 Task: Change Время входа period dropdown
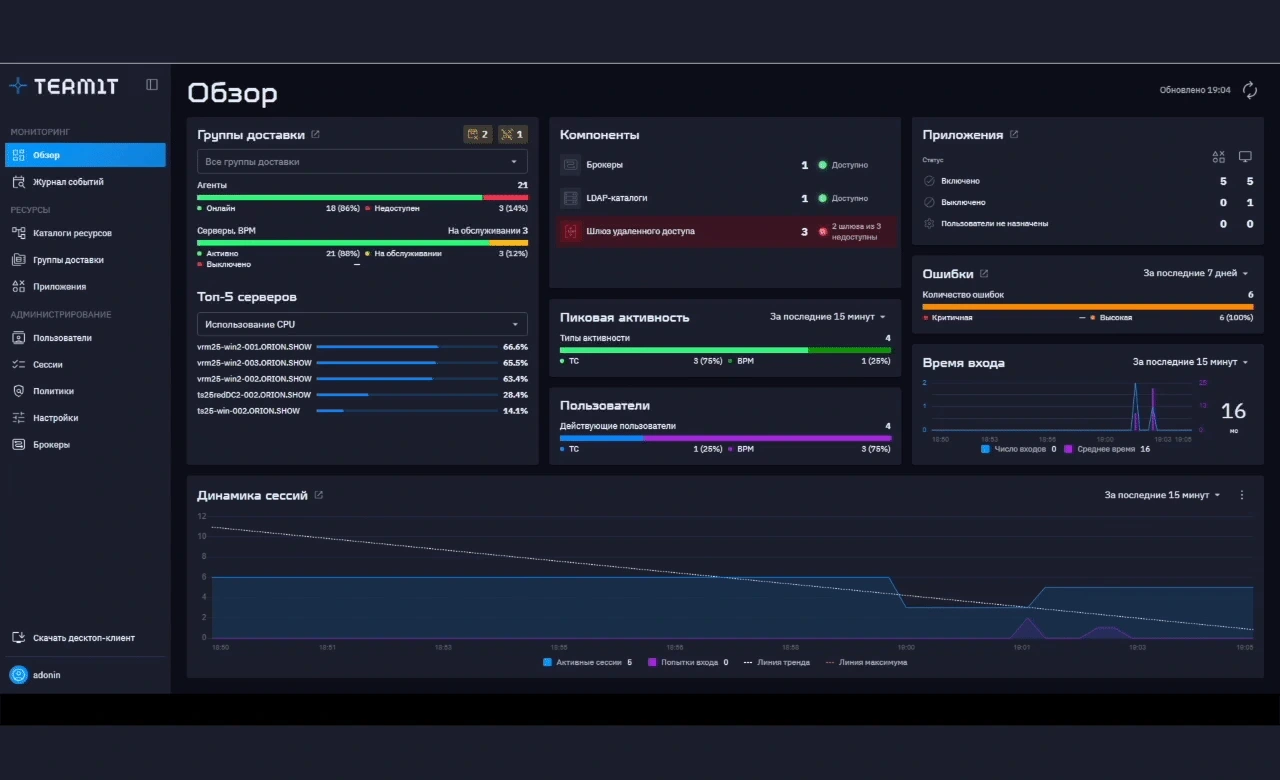click(1190, 362)
